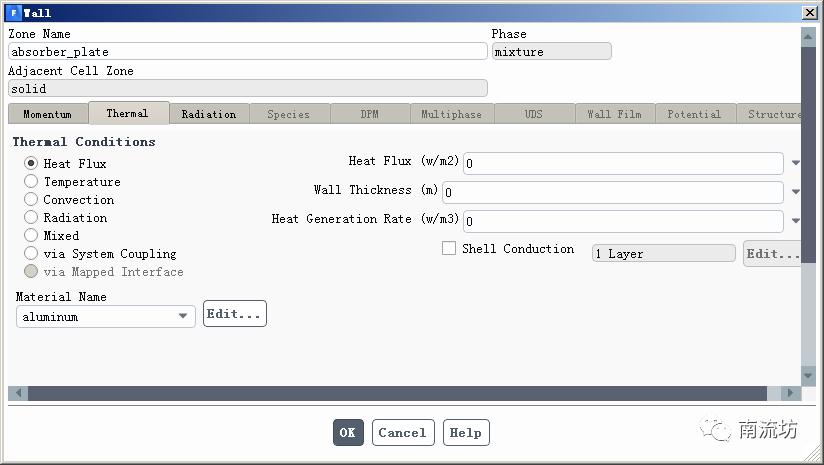Open the Heat Generation Rate dropdown arrow

coord(796,221)
